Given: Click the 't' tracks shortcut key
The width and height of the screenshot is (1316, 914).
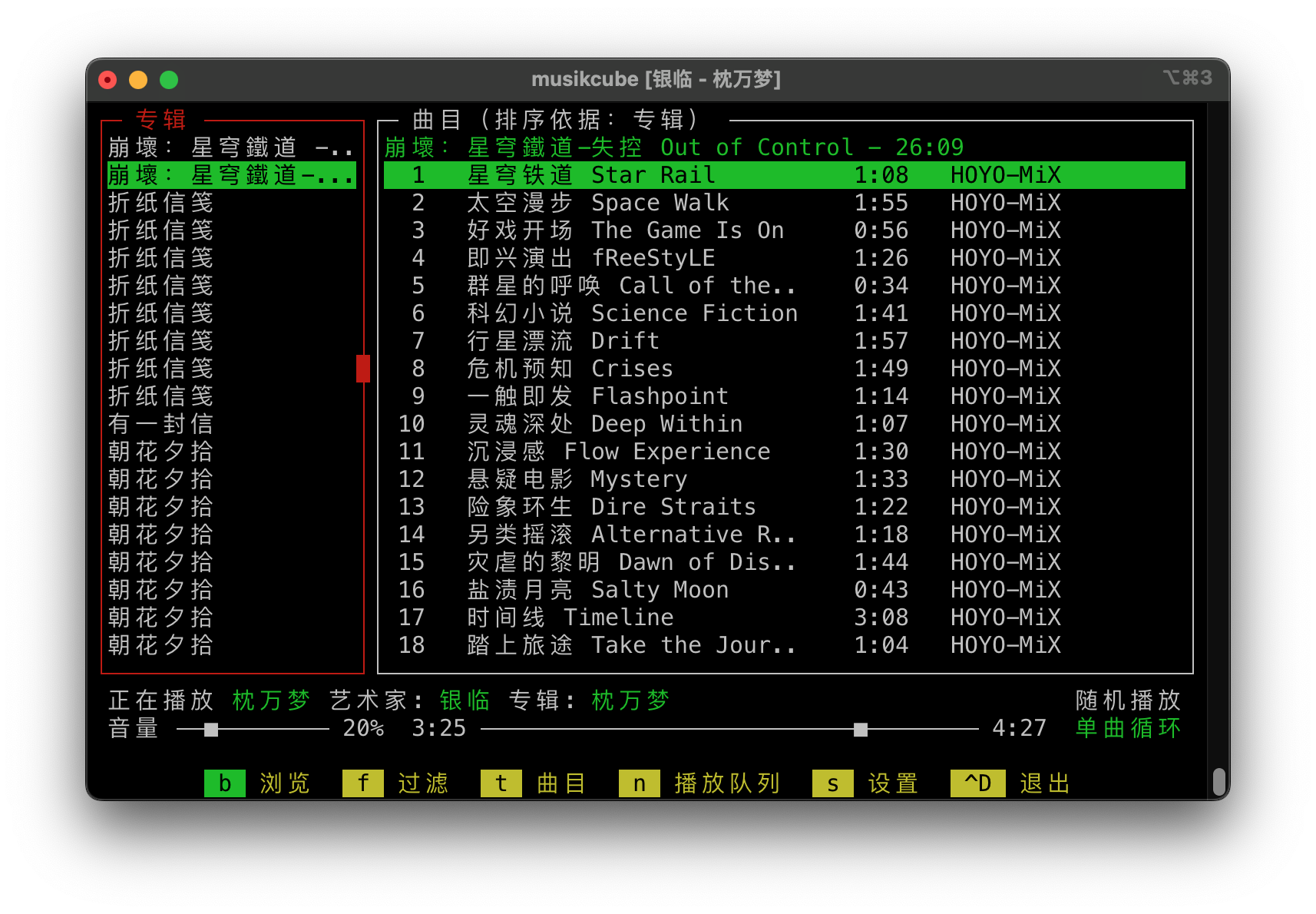Looking at the screenshot, I should 501,783.
